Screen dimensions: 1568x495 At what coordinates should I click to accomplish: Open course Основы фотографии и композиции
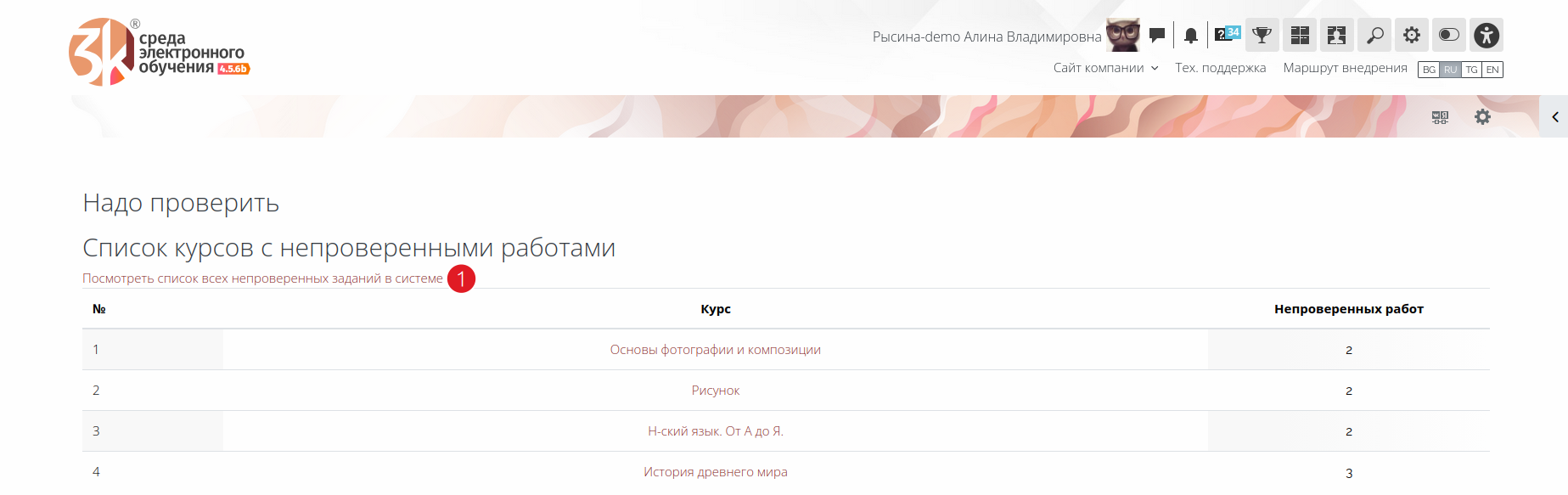[715, 350]
